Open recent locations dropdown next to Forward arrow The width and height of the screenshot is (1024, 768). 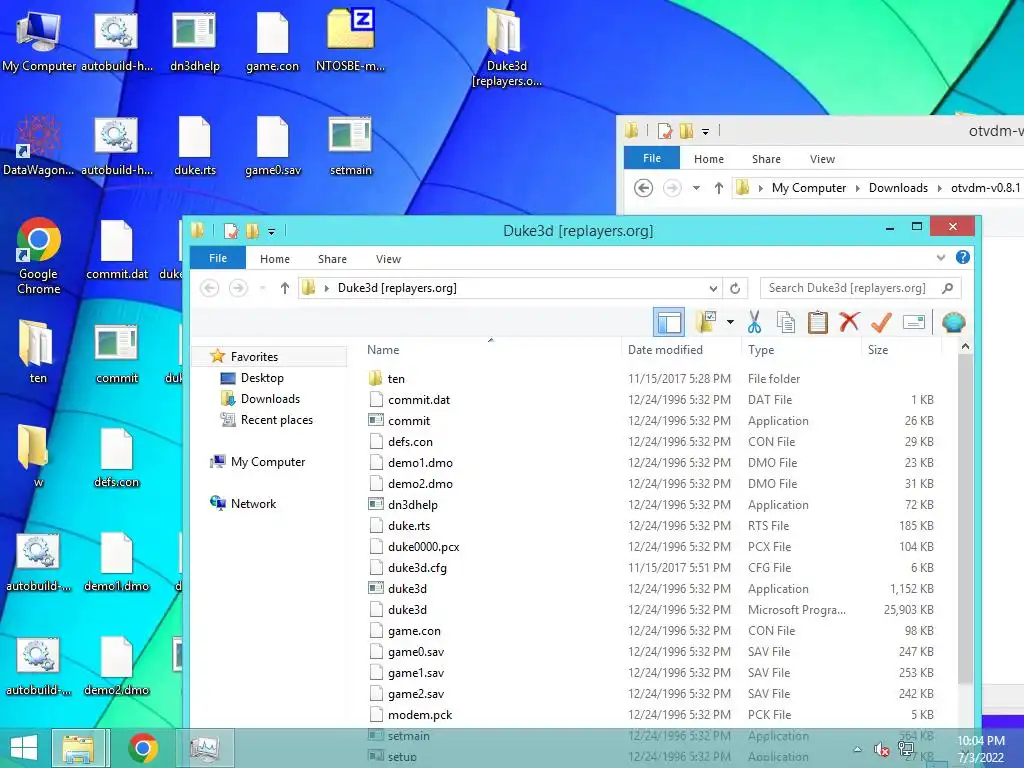263,287
